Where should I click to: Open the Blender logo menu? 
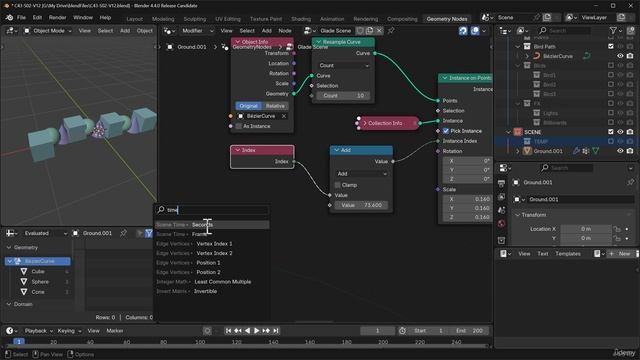tap(9, 18)
